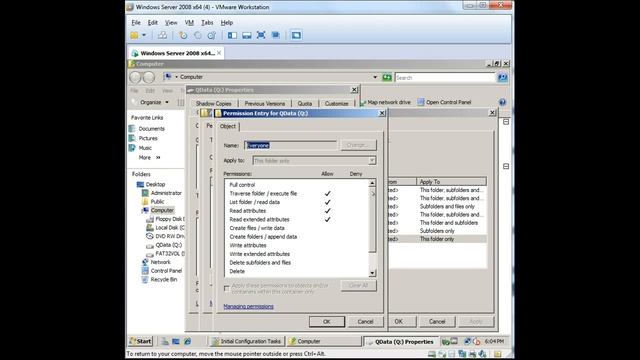The width and height of the screenshot is (640, 360).
Task: Click OK in Permission Entry dialog
Action: click(327, 322)
